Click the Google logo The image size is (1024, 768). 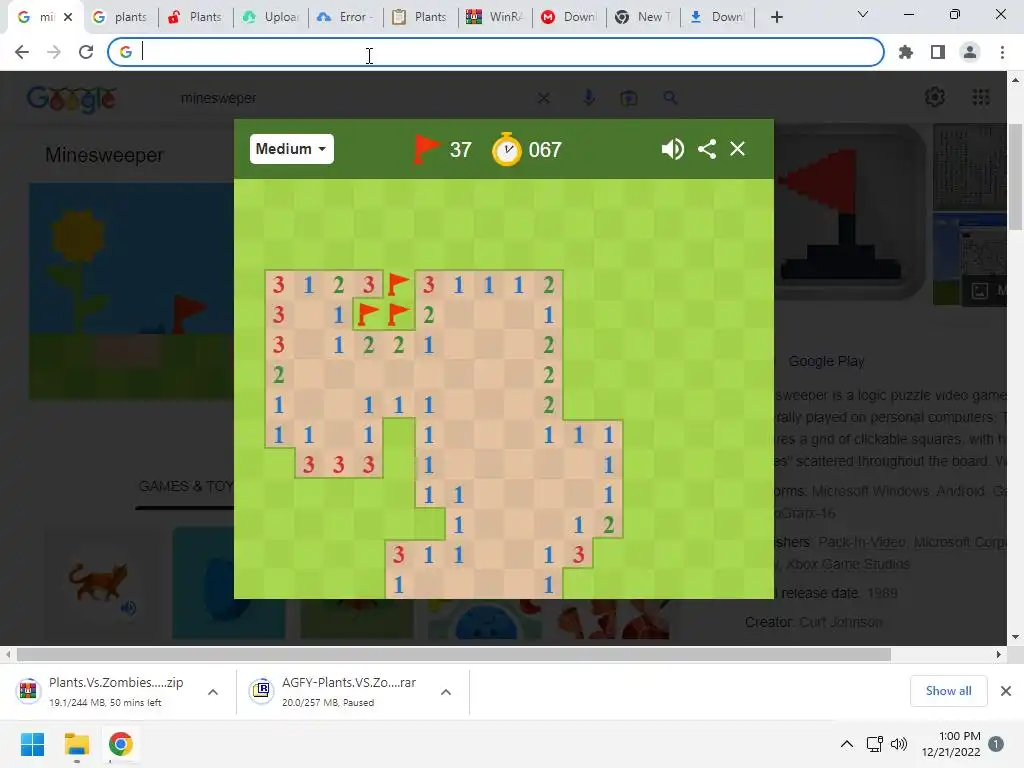pos(72,99)
